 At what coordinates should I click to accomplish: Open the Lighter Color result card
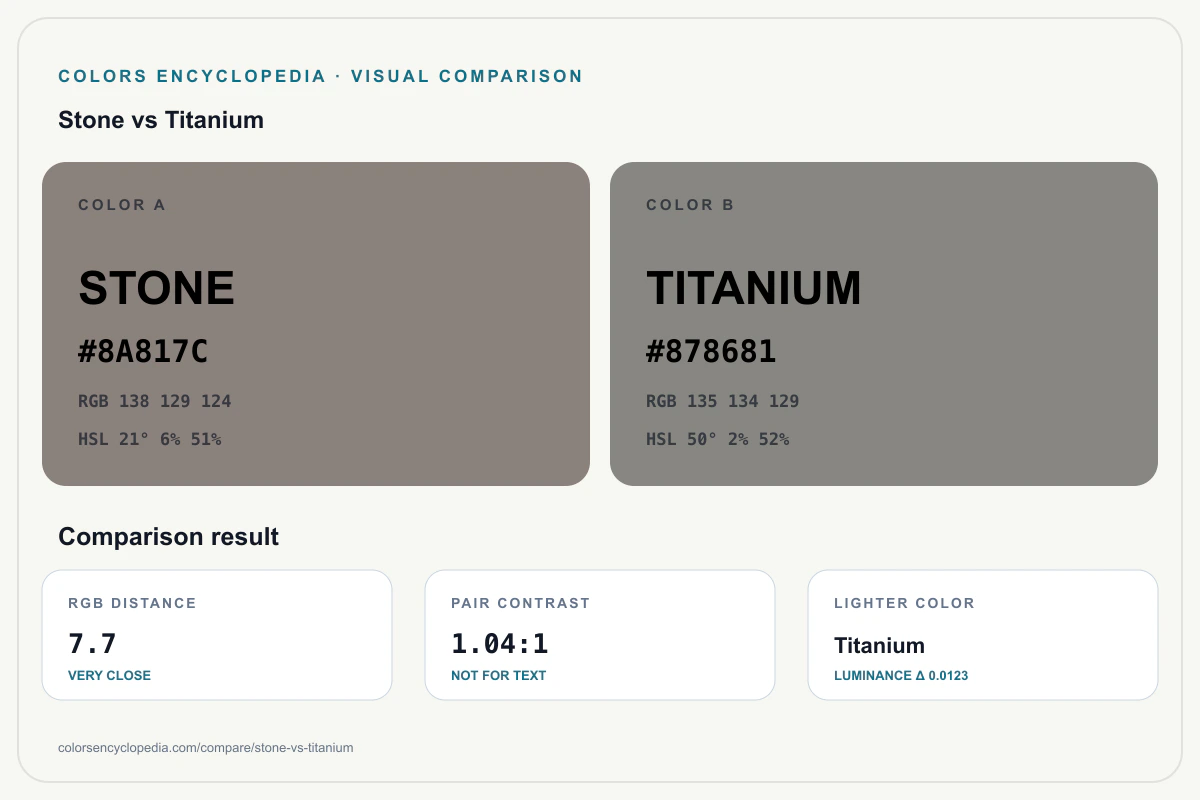tap(983, 635)
